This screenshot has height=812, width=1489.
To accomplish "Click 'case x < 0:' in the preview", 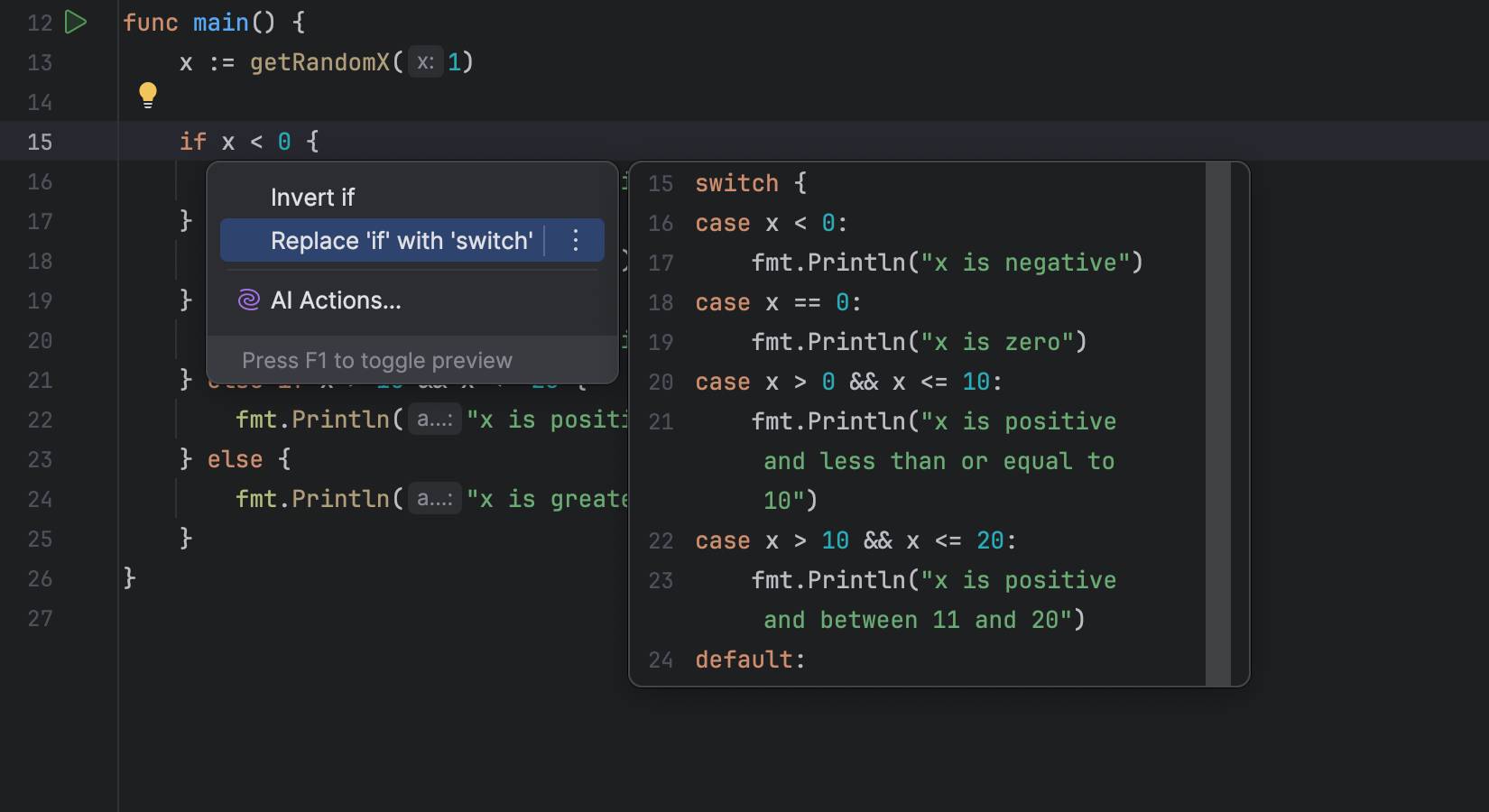I will click(x=772, y=223).
